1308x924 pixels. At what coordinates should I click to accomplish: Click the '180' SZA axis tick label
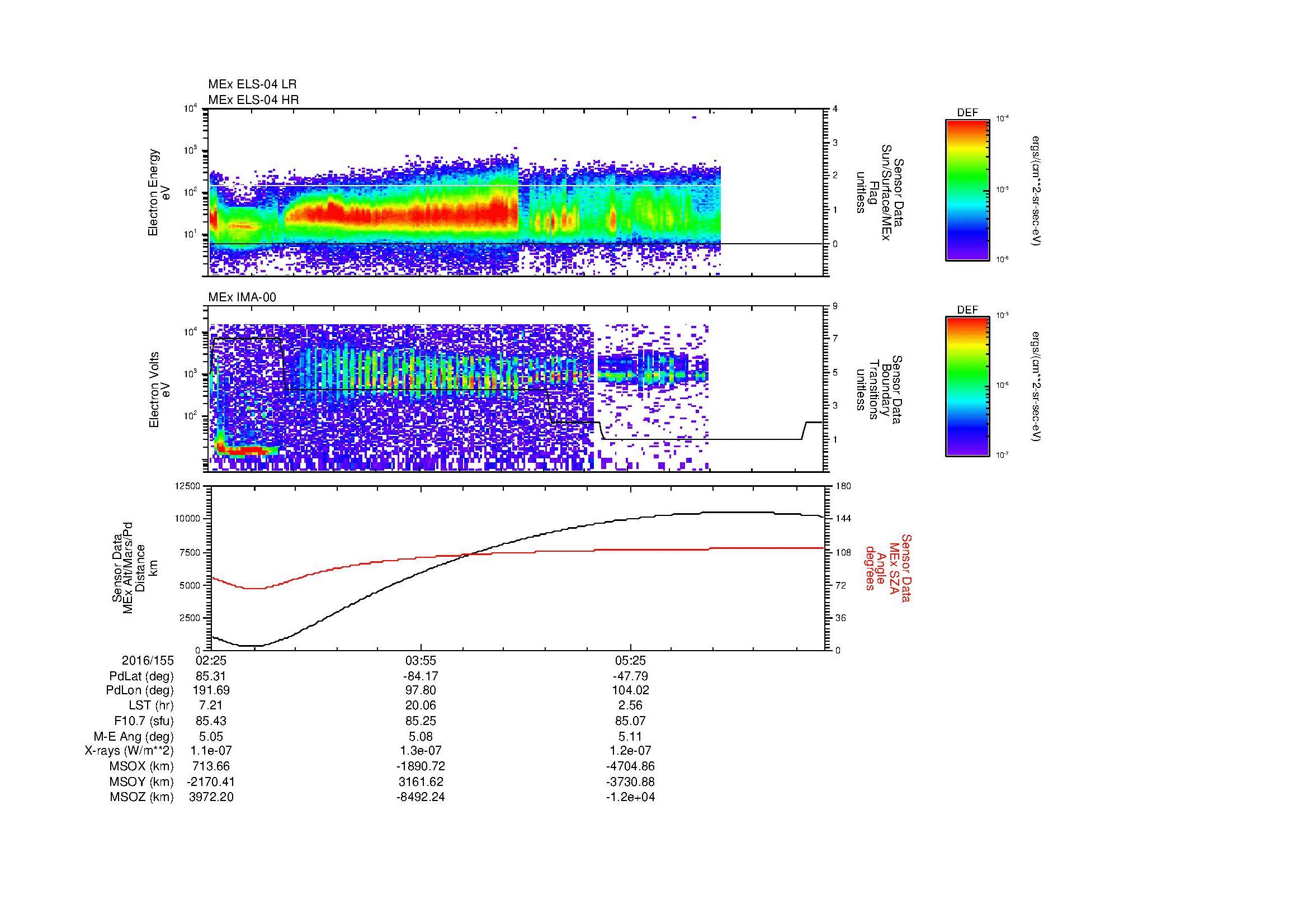click(x=843, y=486)
